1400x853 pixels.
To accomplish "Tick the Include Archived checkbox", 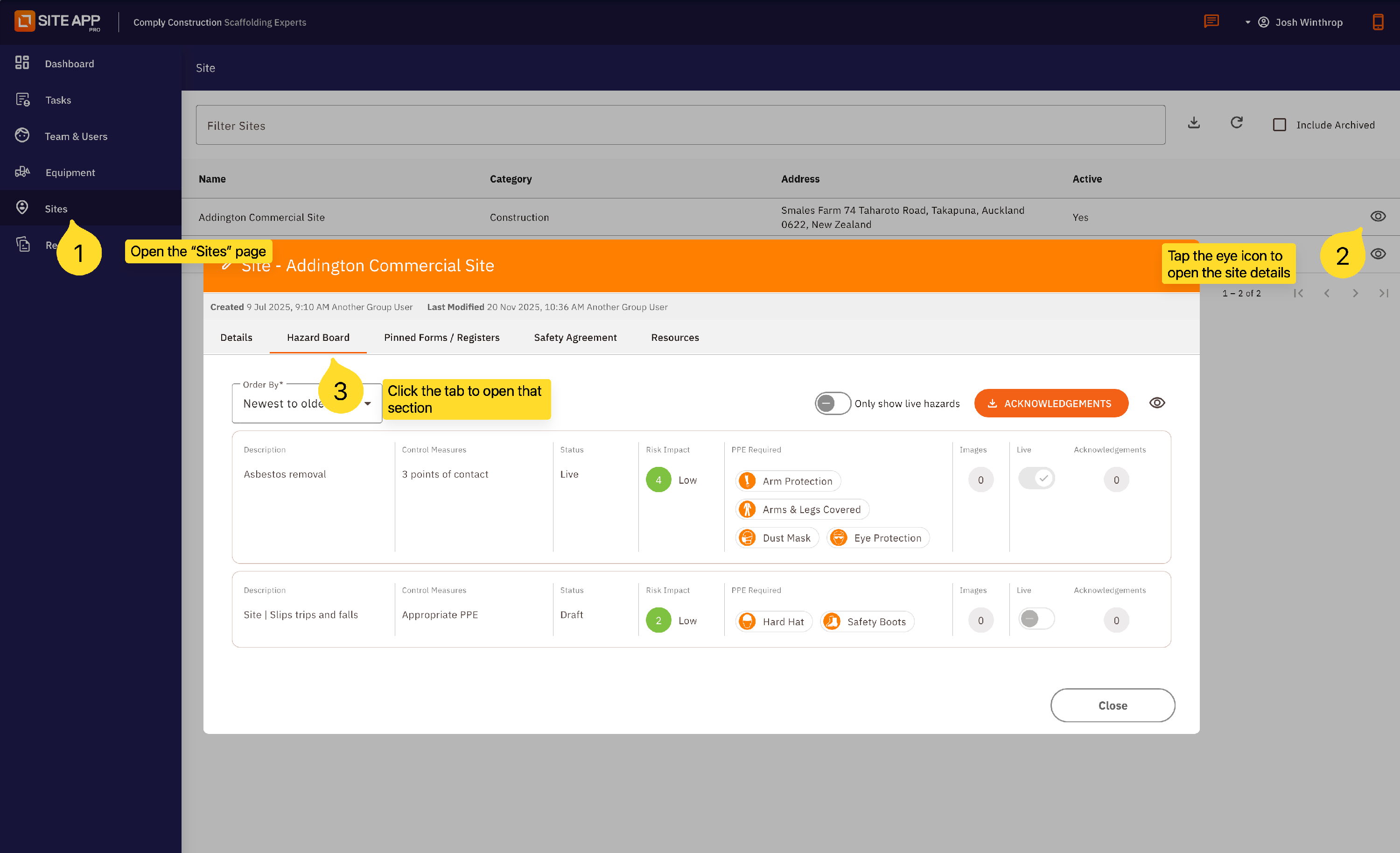I will point(1279,125).
